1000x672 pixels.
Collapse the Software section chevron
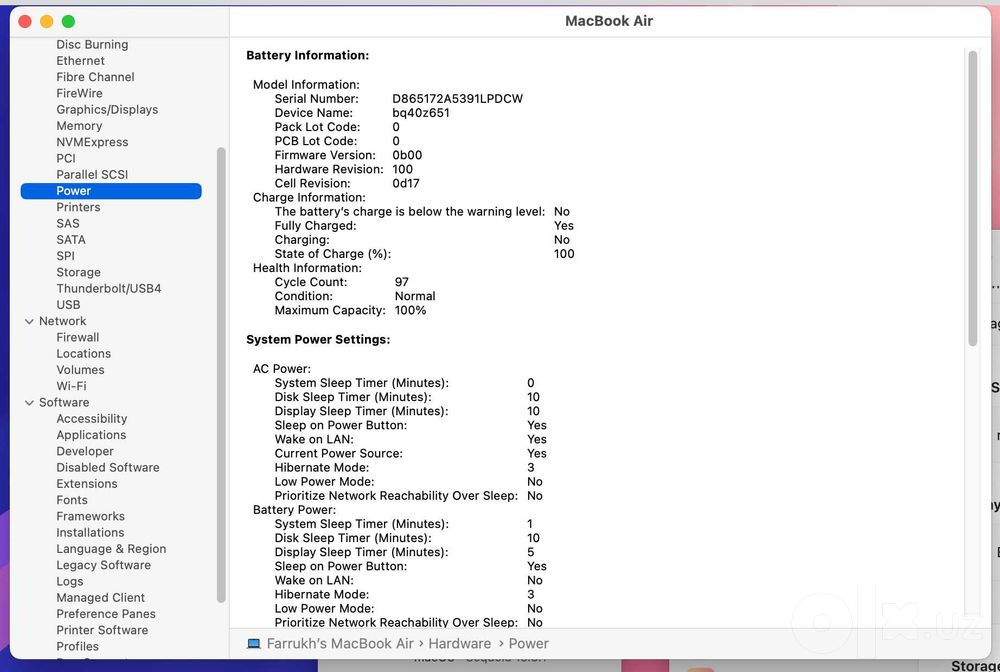point(29,403)
